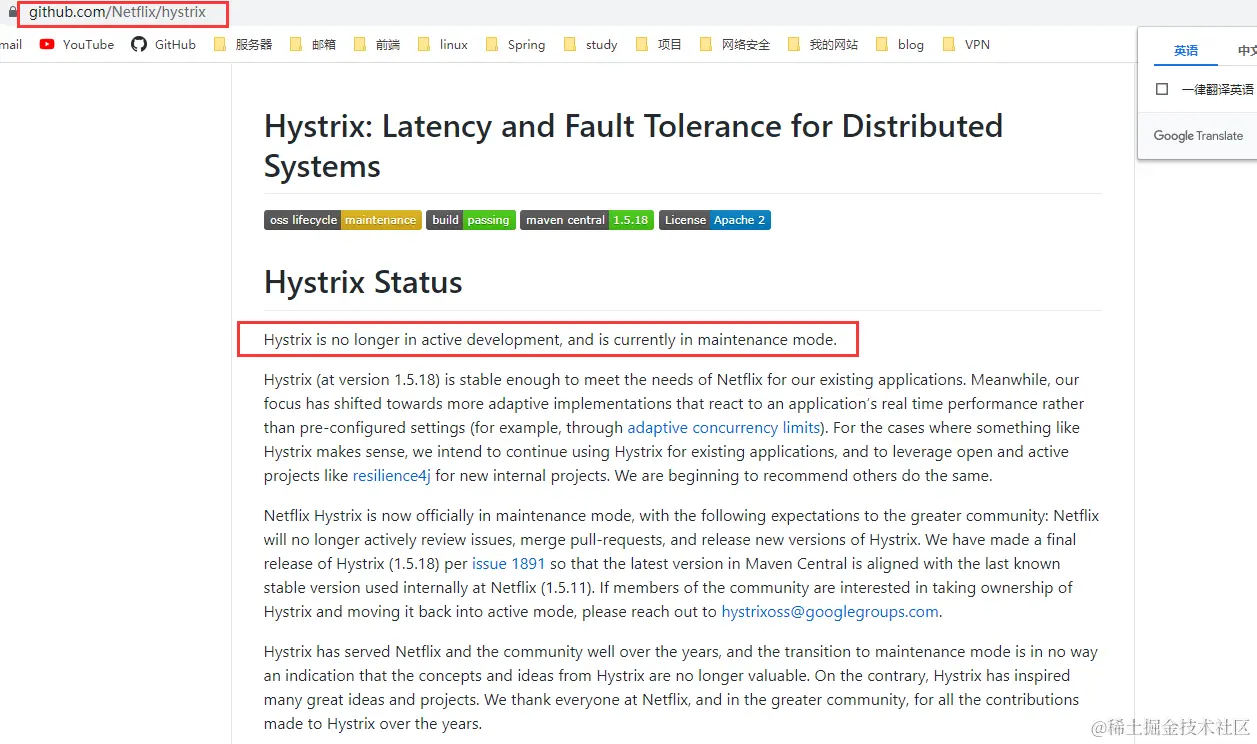Click the partially visible mail bookmark
Viewport: 1257px width, 744px height.
pyautogui.click(x=10, y=44)
